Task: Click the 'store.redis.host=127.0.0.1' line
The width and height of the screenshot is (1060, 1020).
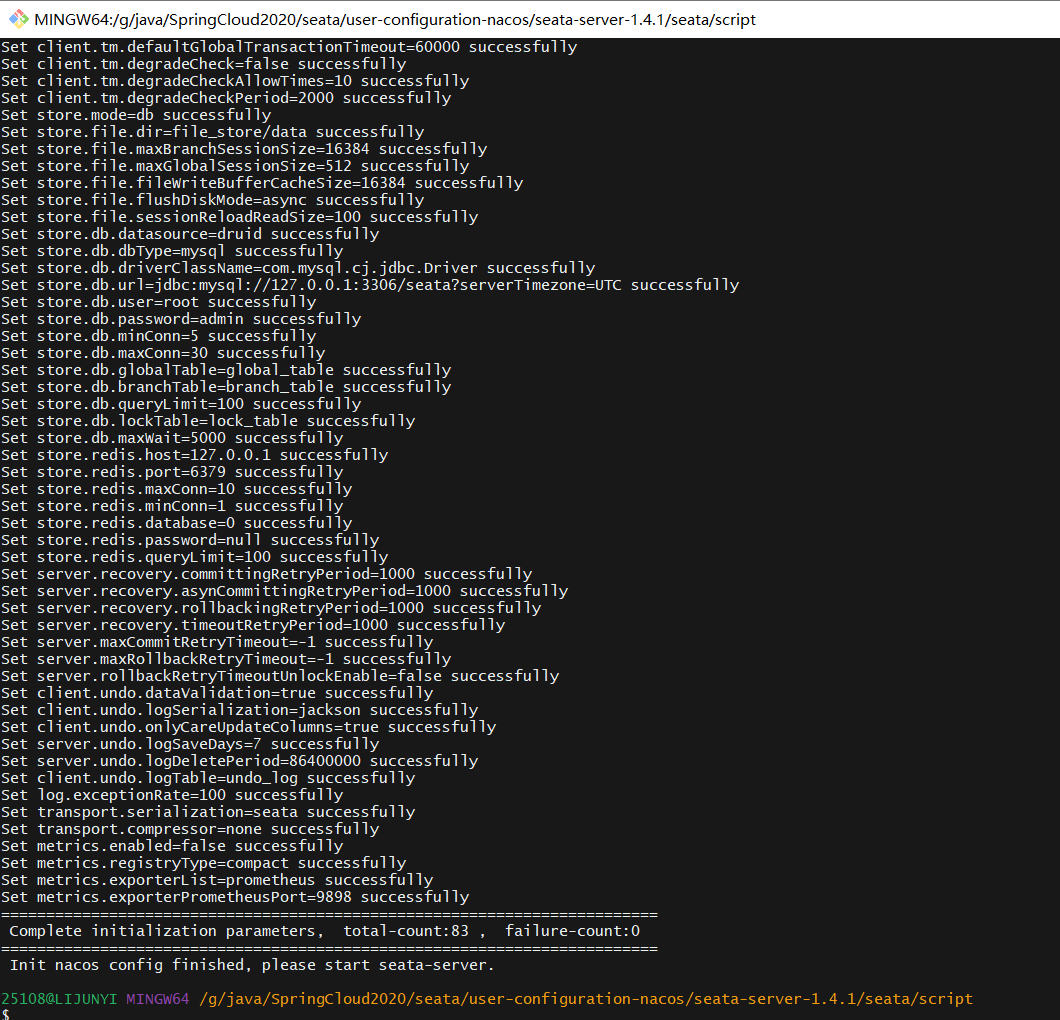Action: pos(194,455)
